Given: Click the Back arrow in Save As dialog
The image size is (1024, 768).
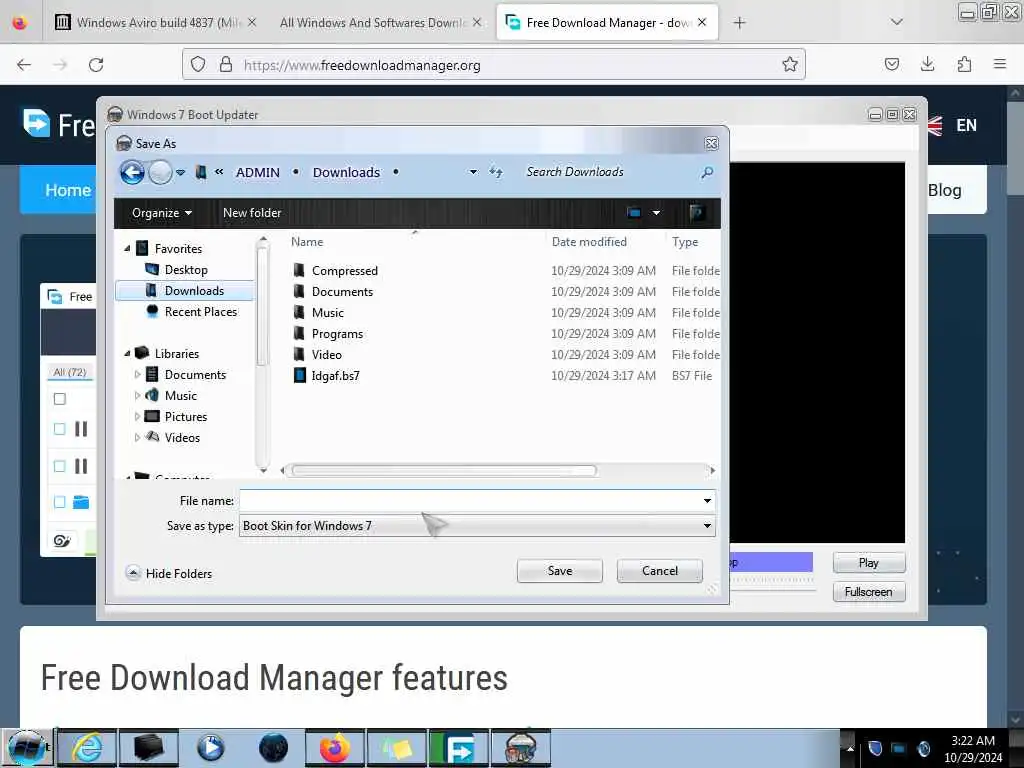Looking at the screenshot, I should click(133, 172).
